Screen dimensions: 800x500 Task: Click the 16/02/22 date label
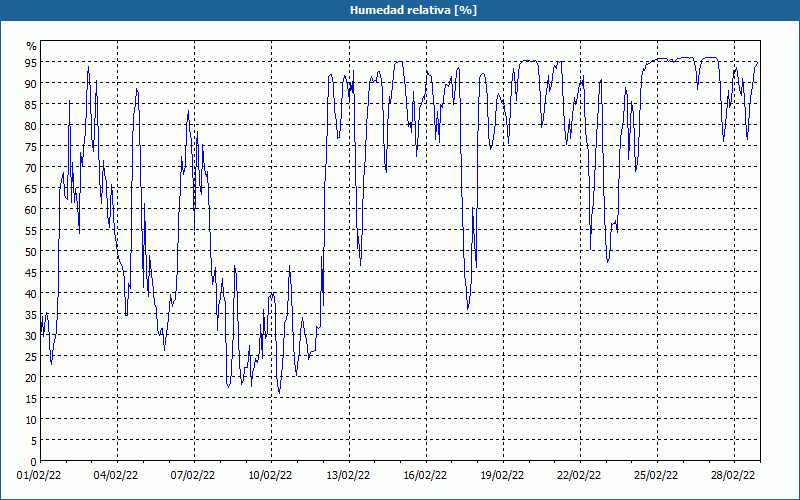pos(426,476)
